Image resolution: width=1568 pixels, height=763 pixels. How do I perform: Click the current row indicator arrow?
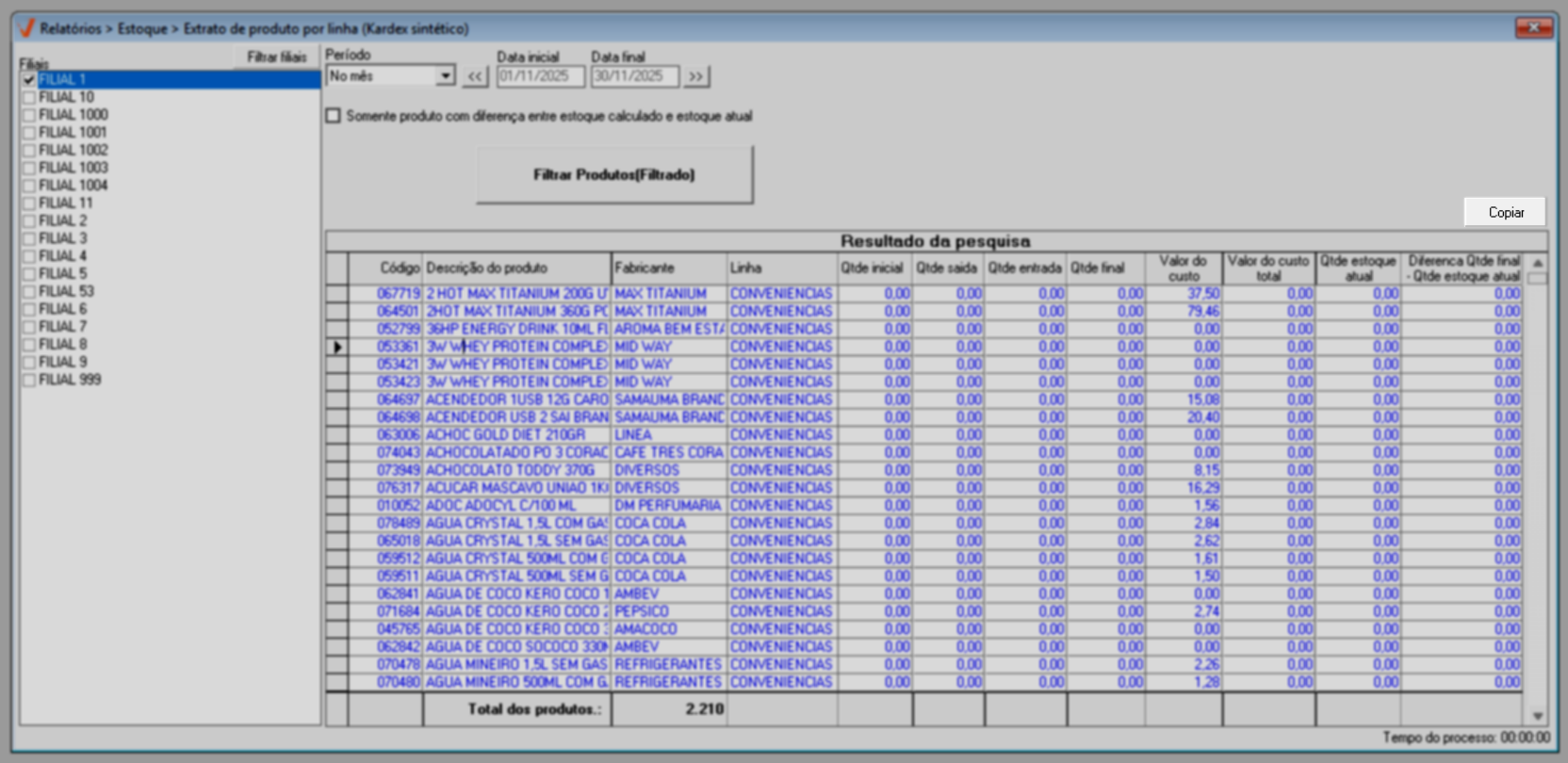(x=337, y=347)
